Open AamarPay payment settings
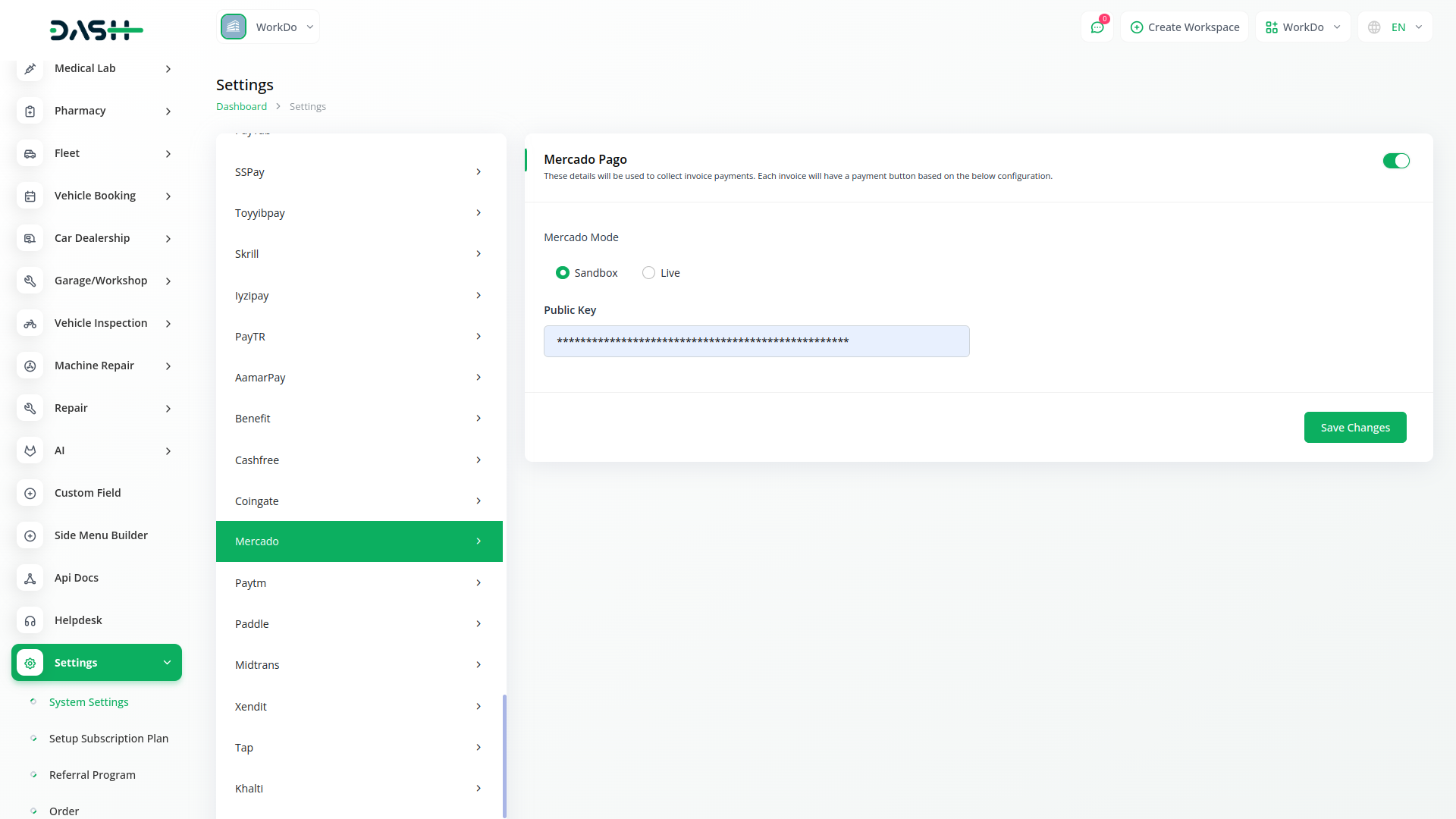This screenshot has width=1456, height=819. [x=359, y=378]
